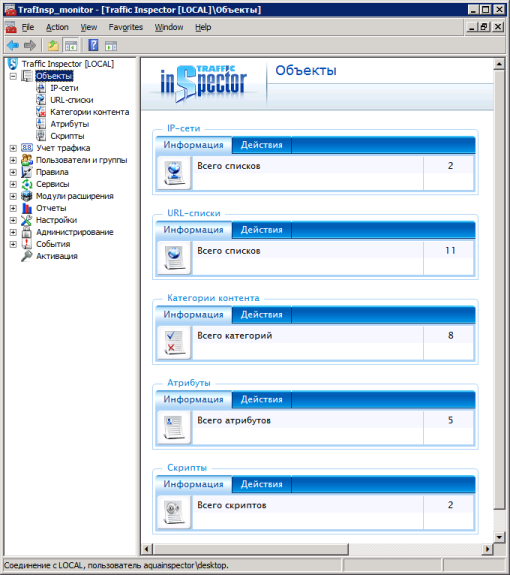The image size is (510, 575).
Task: Click the Traffic Inspector logo banner
Action: point(203,84)
